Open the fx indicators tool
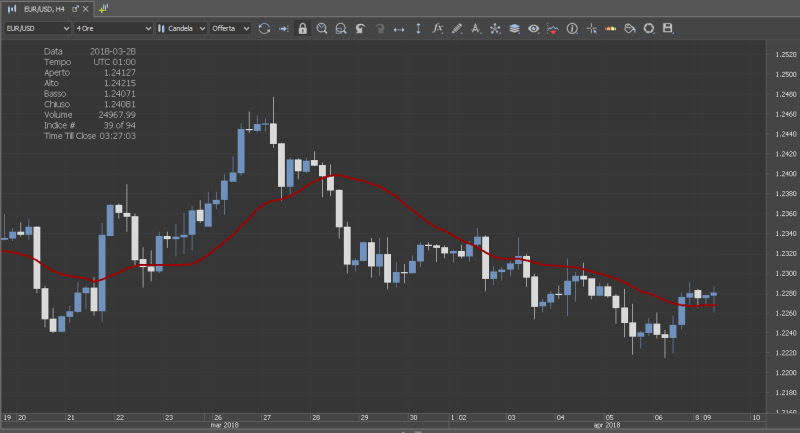Image resolution: width=800 pixels, height=433 pixels. (438, 28)
